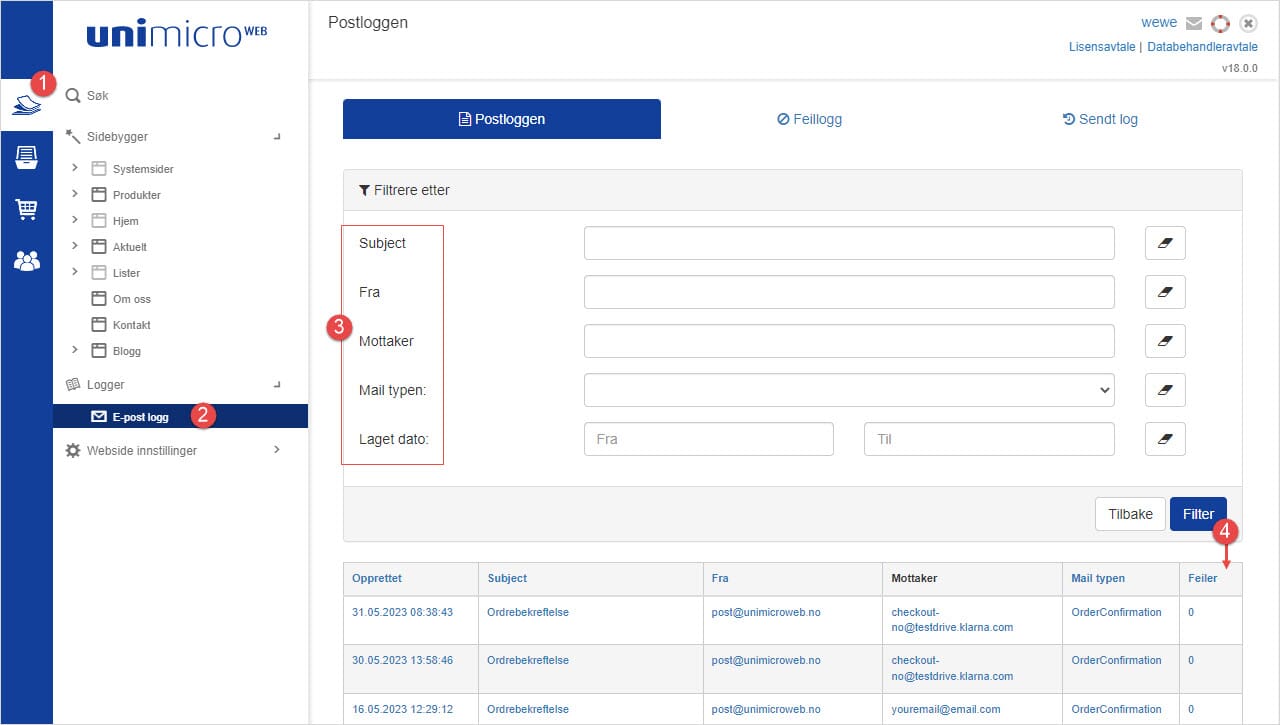This screenshot has height=725, width=1280.
Task: Open the Lisensavtale link
Action: click(x=1102, y=47)
